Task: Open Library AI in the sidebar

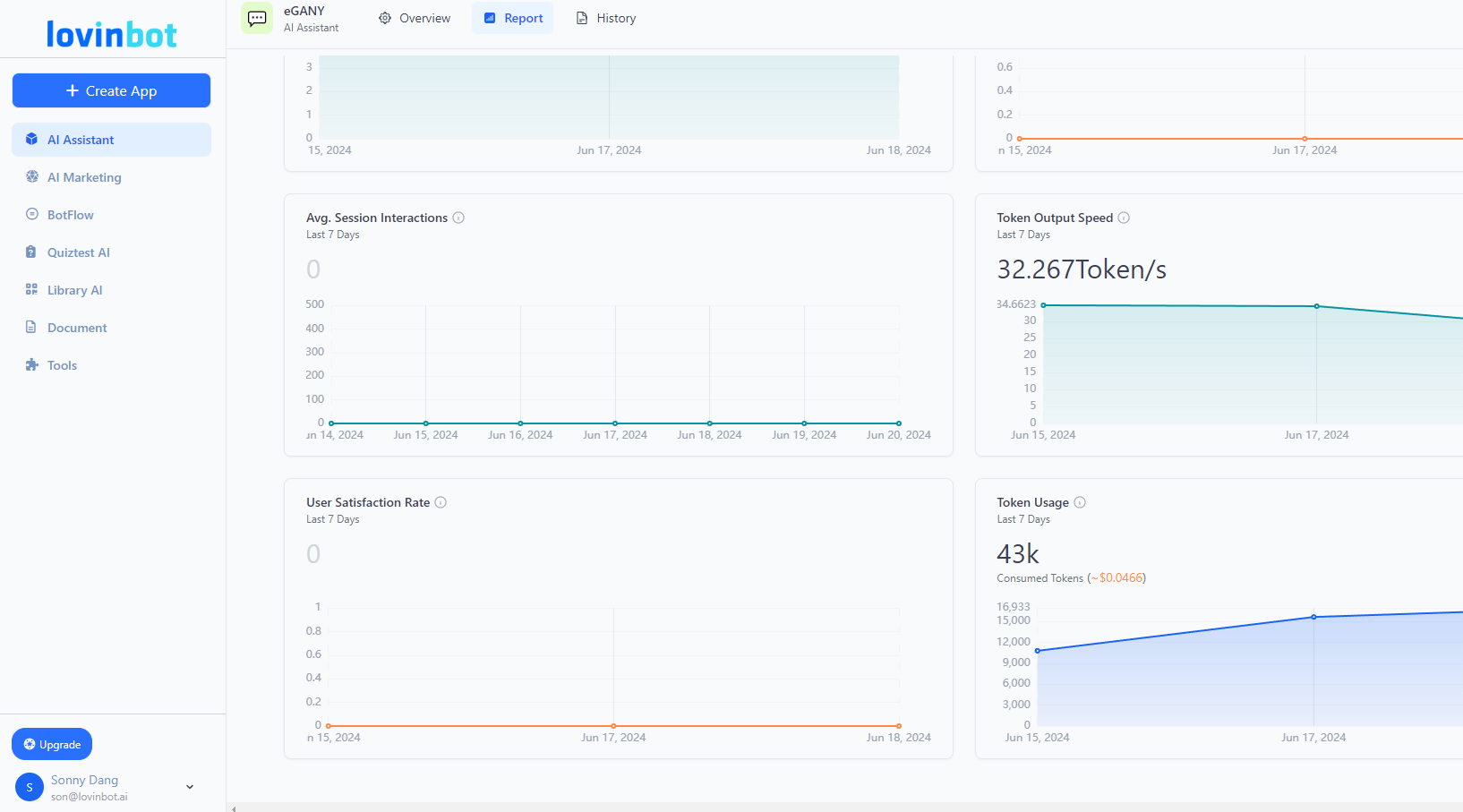Action: pyautogui.click(x=111, y=290)
